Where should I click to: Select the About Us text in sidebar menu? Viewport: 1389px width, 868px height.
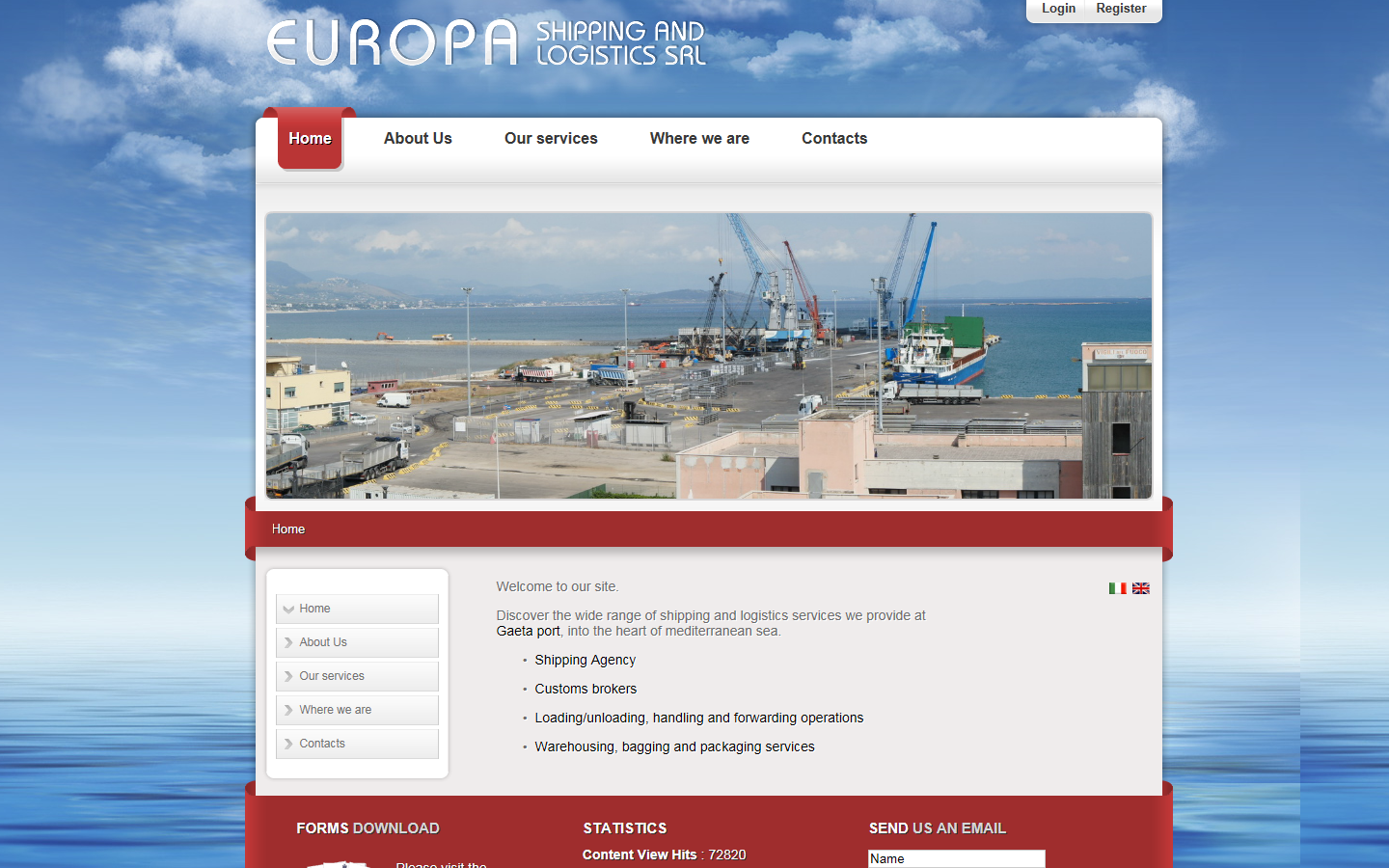point(323,642)
